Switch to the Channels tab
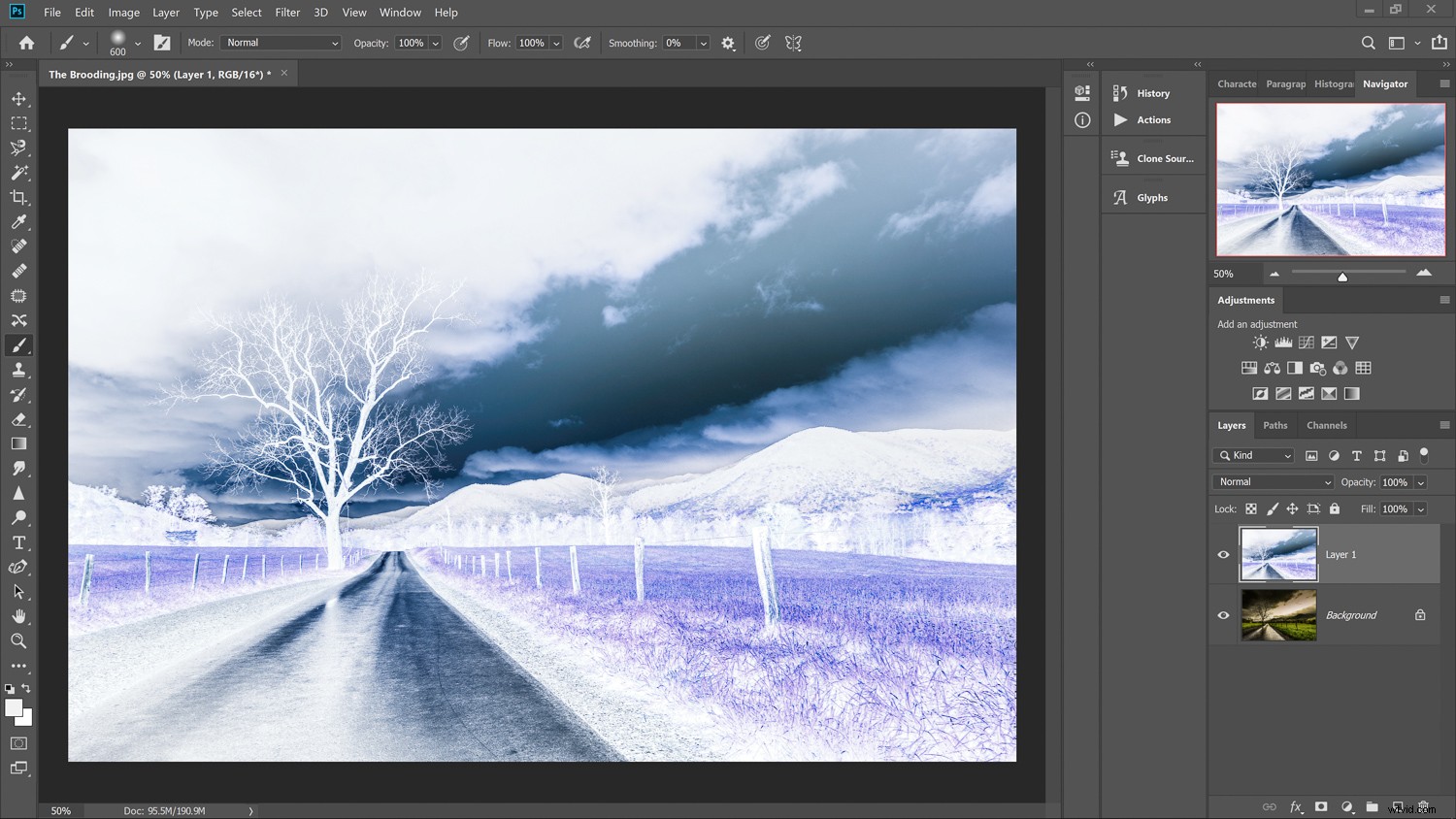This screenshot has width=1456, height=819. coord(1326,425)
